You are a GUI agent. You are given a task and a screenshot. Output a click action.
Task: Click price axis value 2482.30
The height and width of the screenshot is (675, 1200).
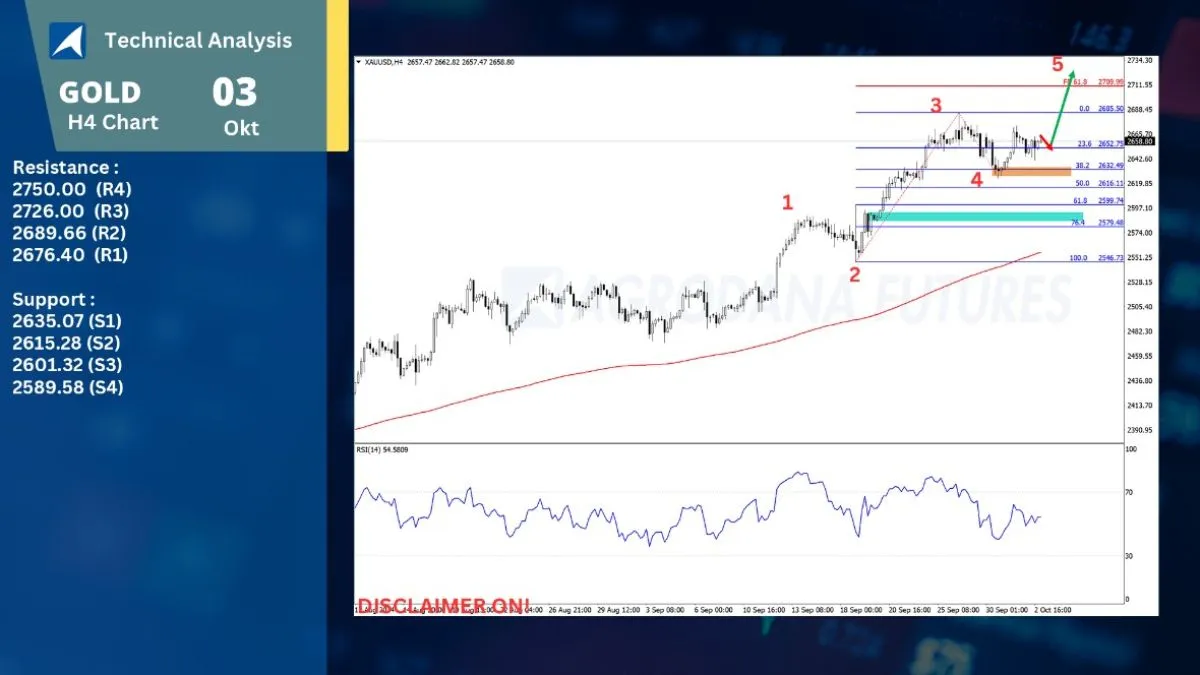pos(1140,331)
